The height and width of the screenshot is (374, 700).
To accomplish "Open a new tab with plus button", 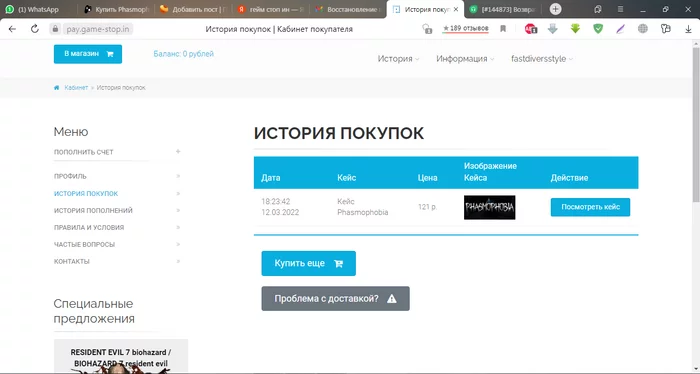I will point(555,9).
